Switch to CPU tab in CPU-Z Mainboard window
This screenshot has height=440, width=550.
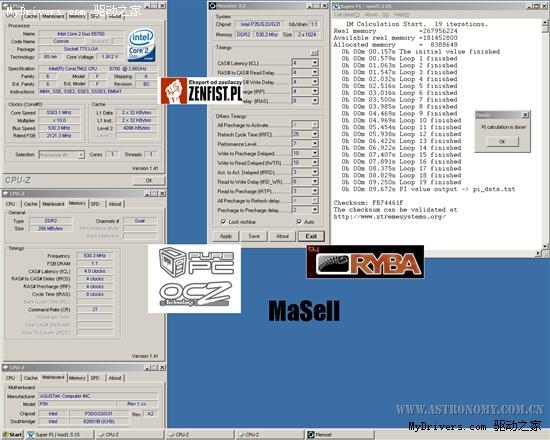click(x=11, y=378)
